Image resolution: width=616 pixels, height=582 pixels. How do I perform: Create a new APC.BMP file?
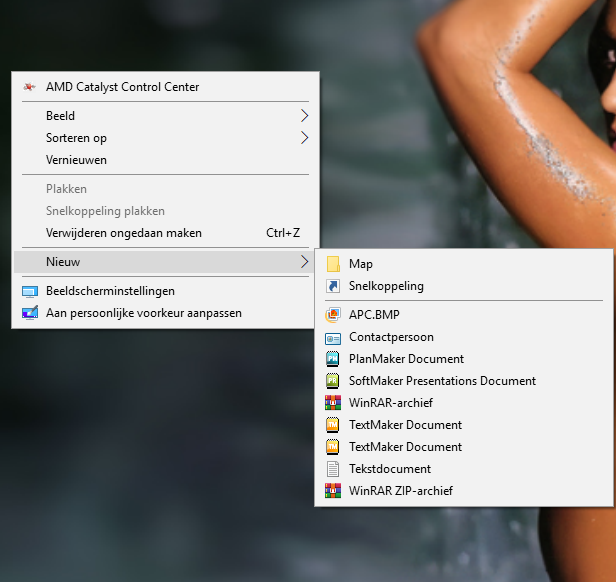click(x=375, y=315)
